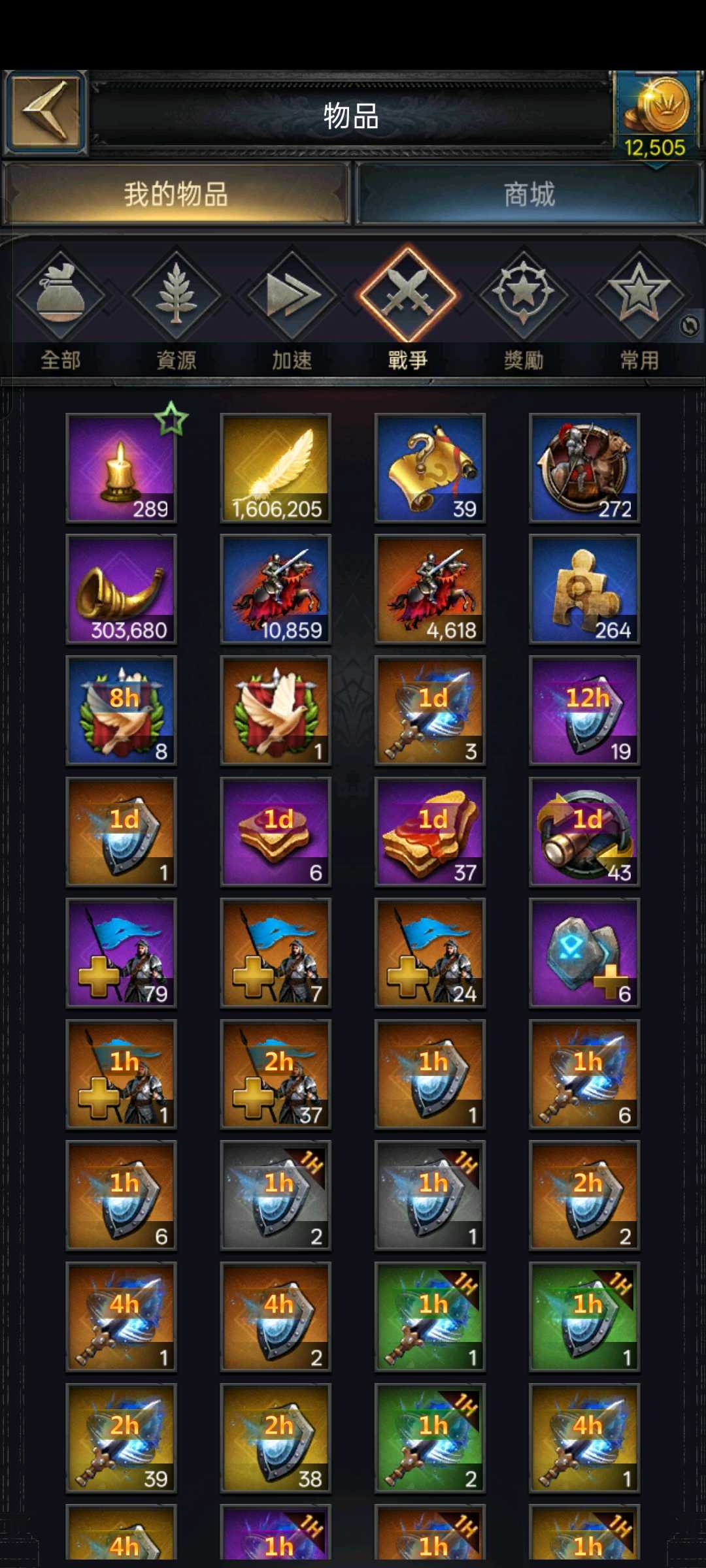Screen dimensions: 706x1568
Task: Select the 資源 wheat category icon
Action: [176, 310]
